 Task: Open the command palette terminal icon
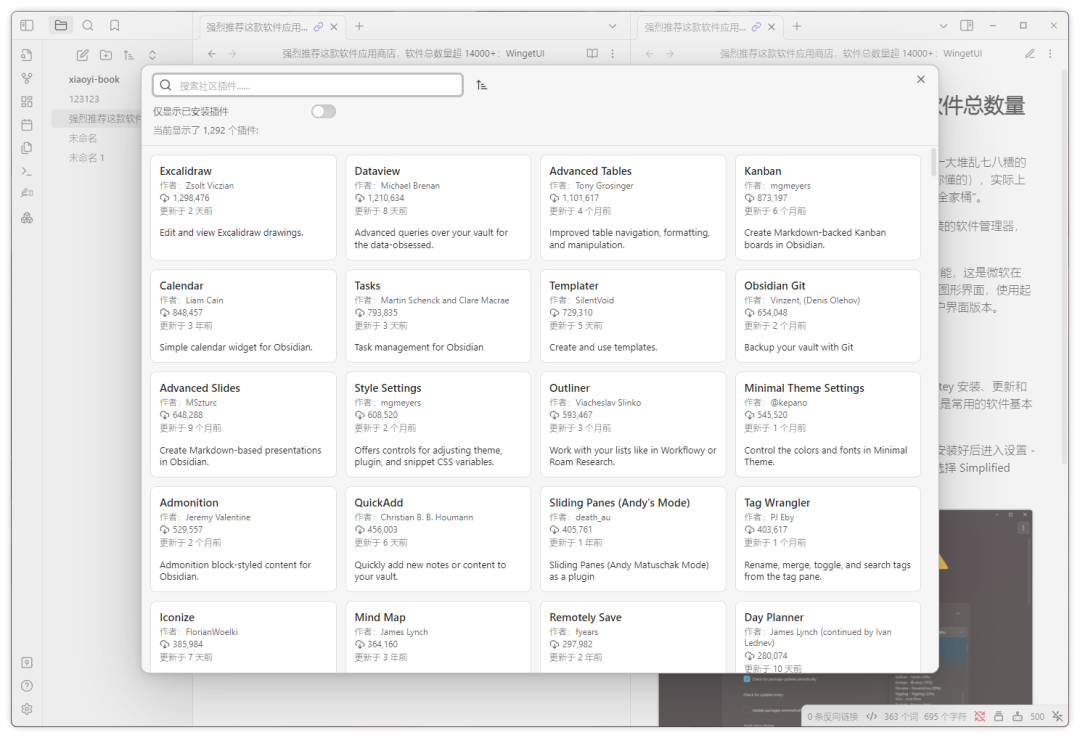(x=27, y=171)
